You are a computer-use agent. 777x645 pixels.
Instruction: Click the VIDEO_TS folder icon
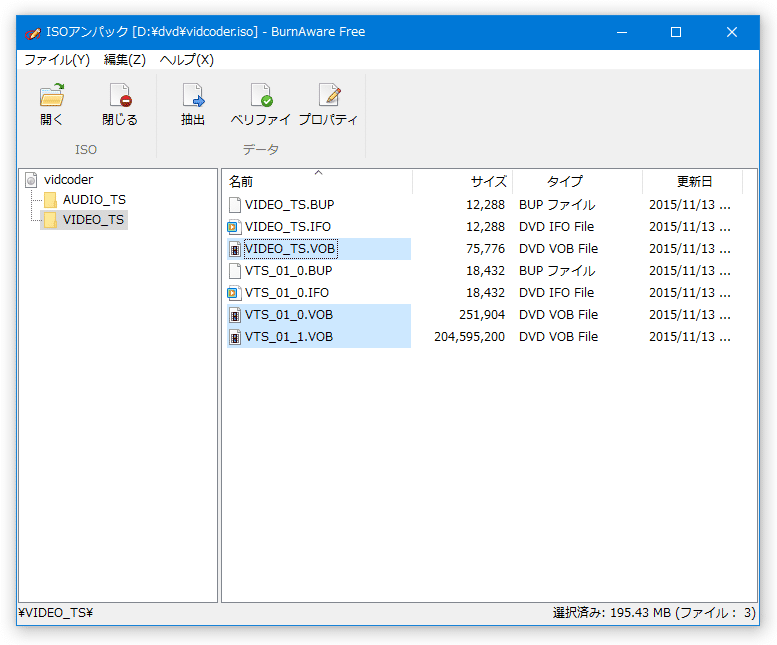pyautogui.click(x=50, y=220)
